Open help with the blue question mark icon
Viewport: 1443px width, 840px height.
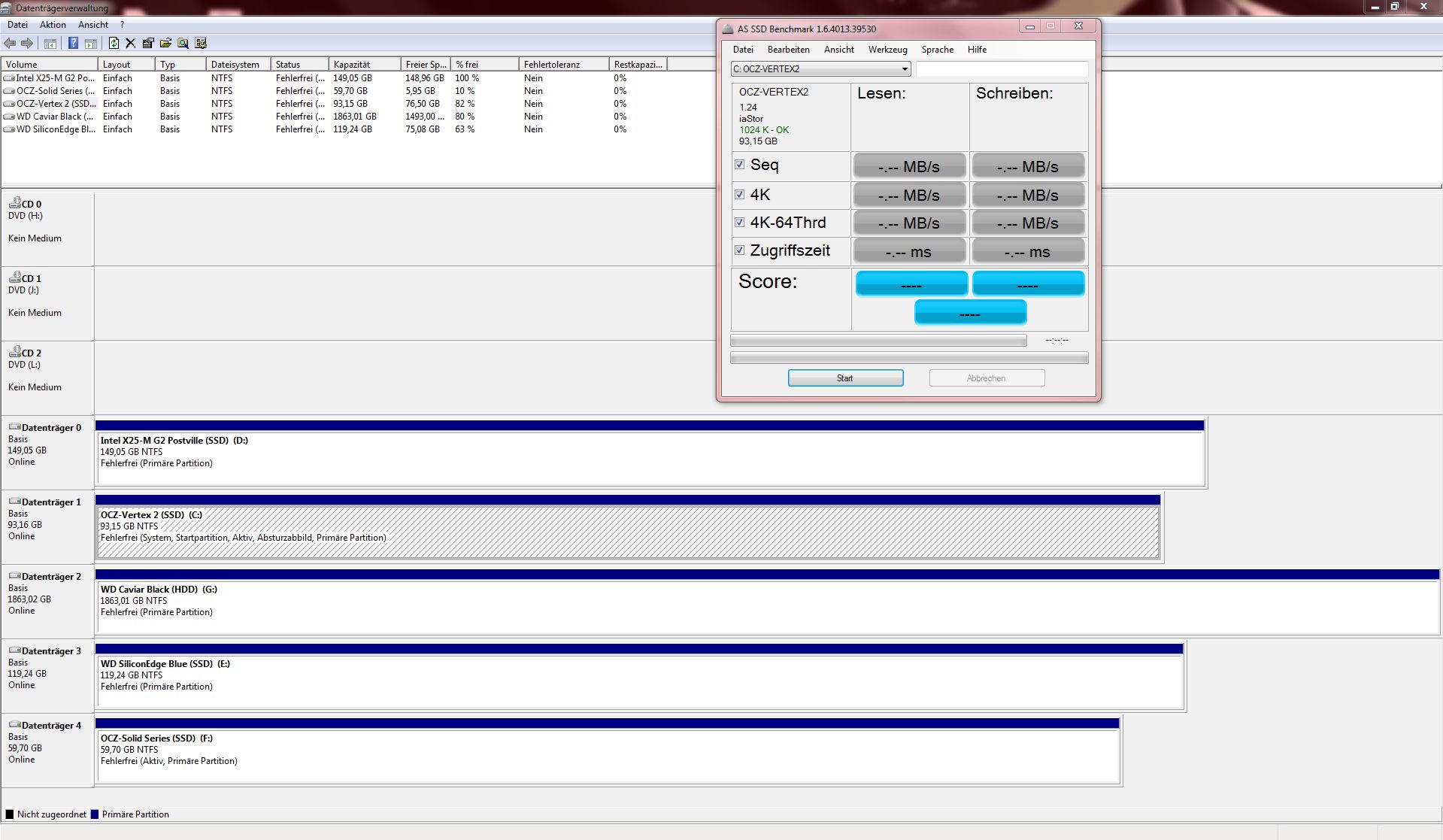tap(73, 43)
